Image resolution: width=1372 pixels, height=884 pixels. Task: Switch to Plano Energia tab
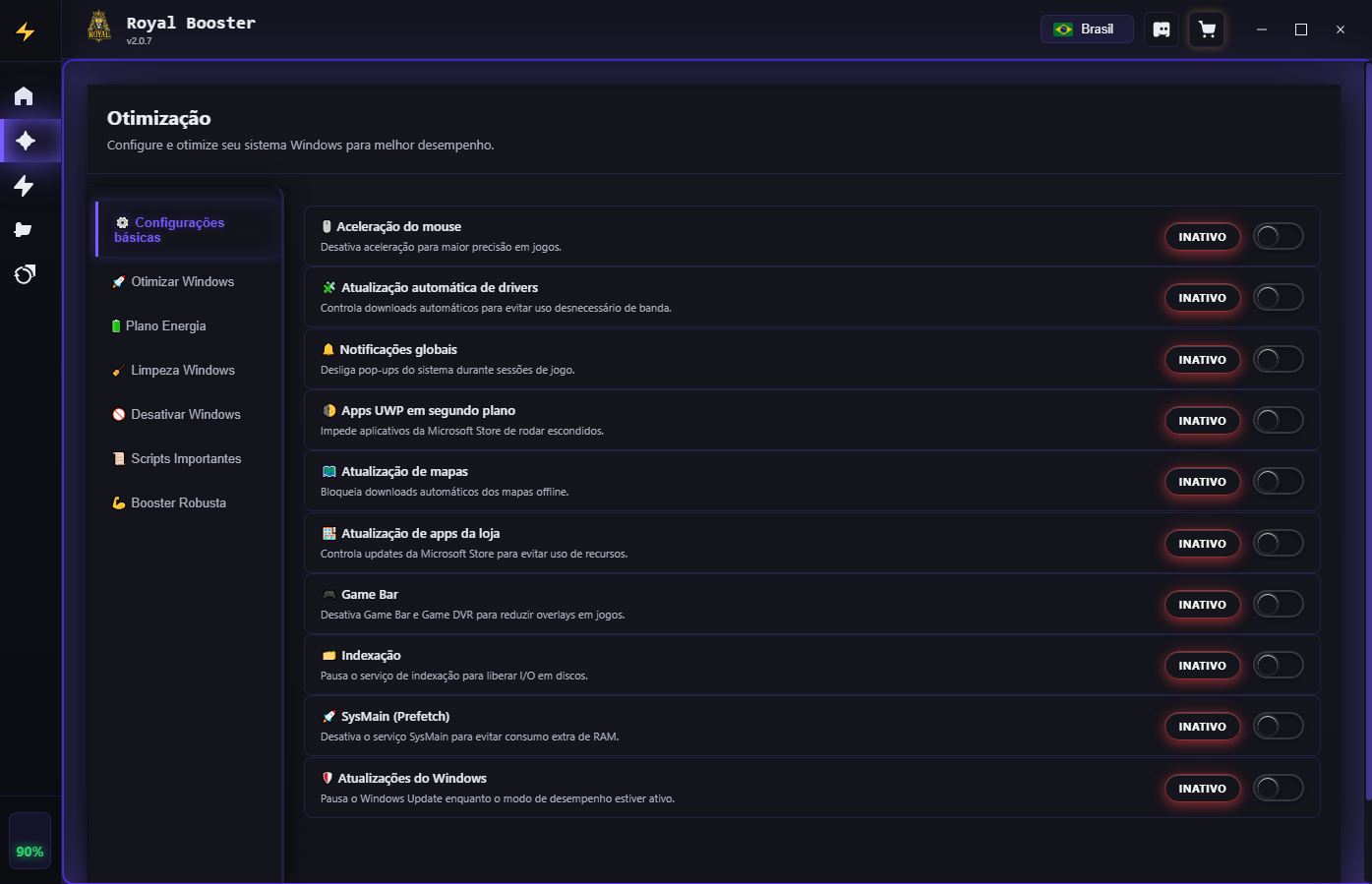click(x=165, y=326)
